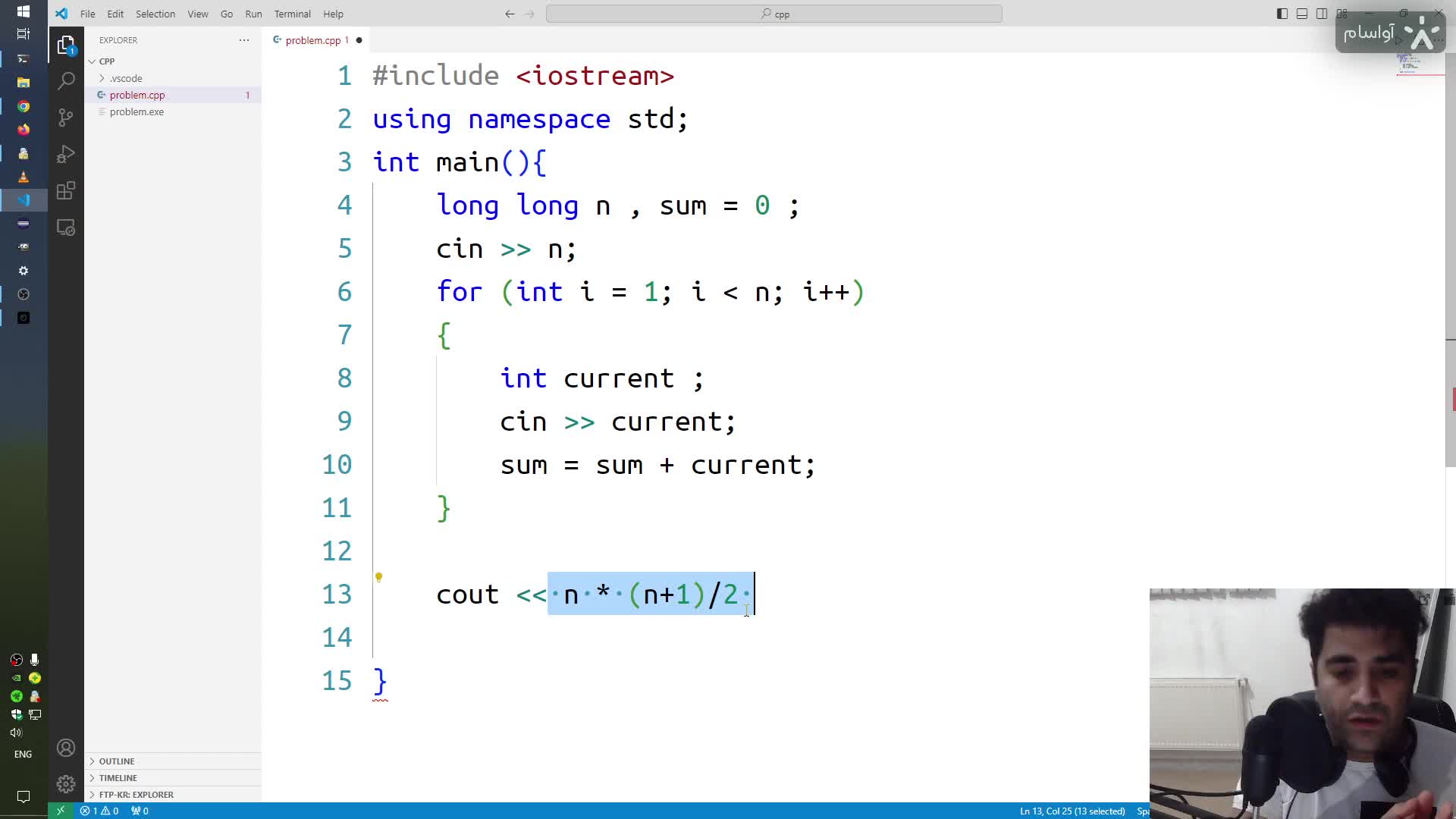Toggle the primary side bar layout button

pos(1282,14)
